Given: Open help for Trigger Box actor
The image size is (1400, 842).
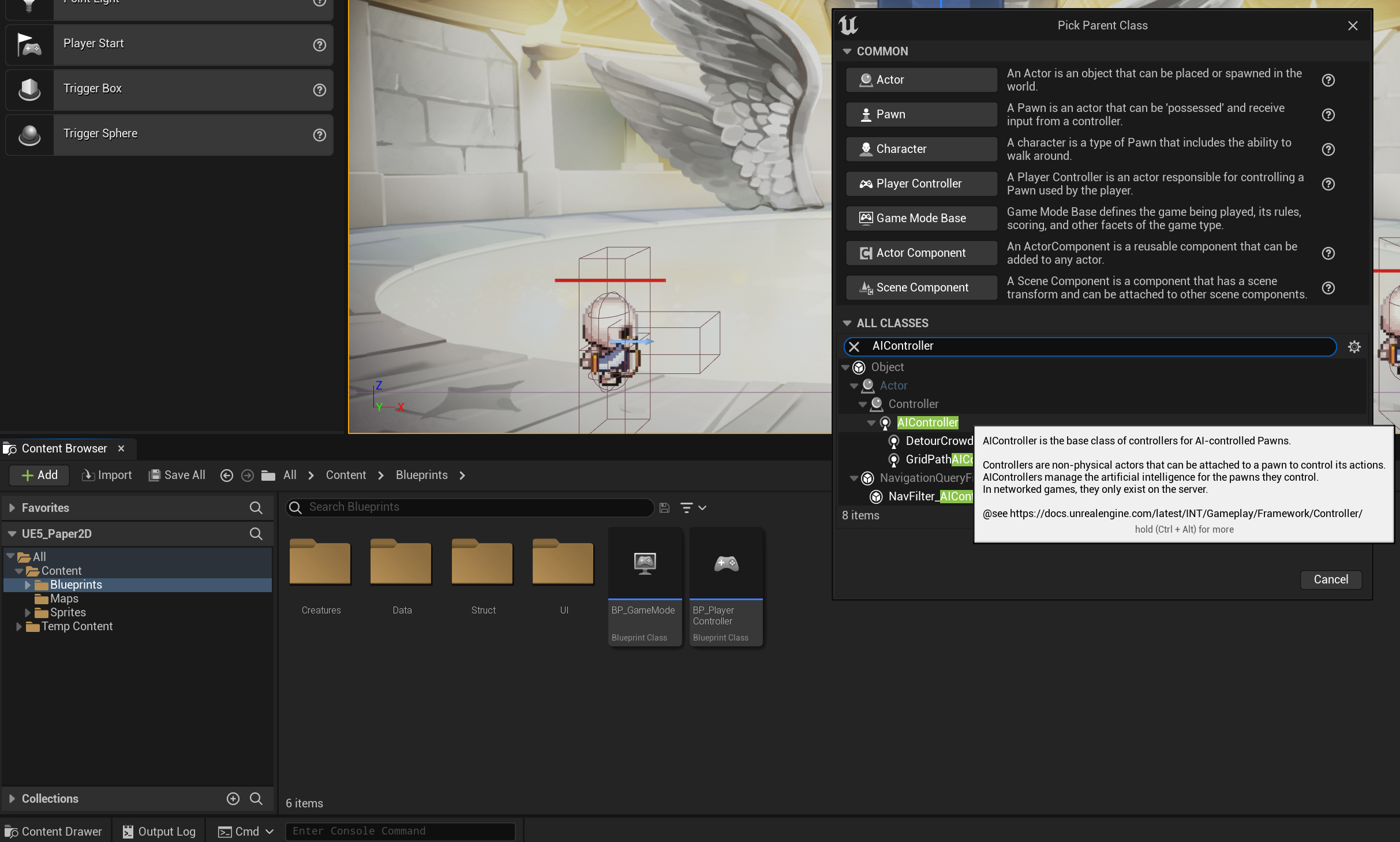Looking at the screenshot, I should [319, 89].
